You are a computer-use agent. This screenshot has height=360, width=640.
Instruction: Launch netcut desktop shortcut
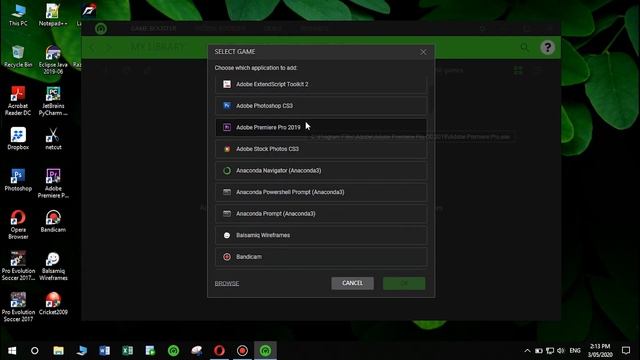(53, 138)
